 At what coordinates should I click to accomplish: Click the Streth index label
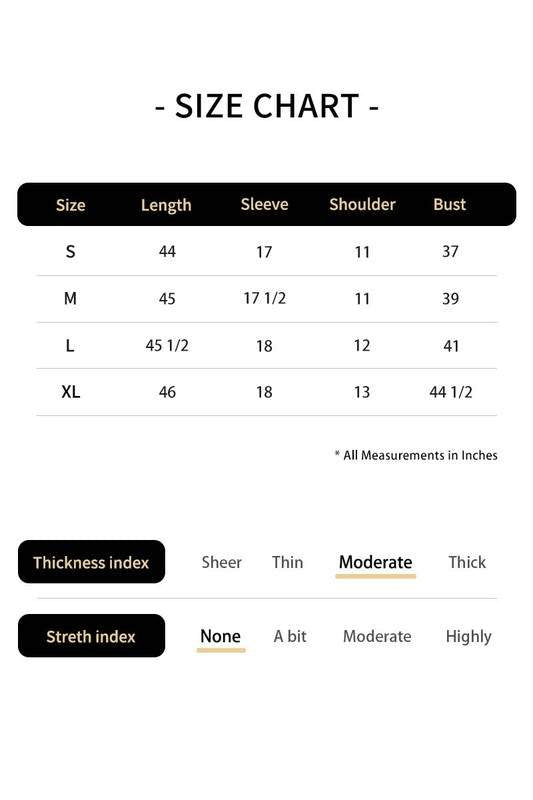[91, 636]
